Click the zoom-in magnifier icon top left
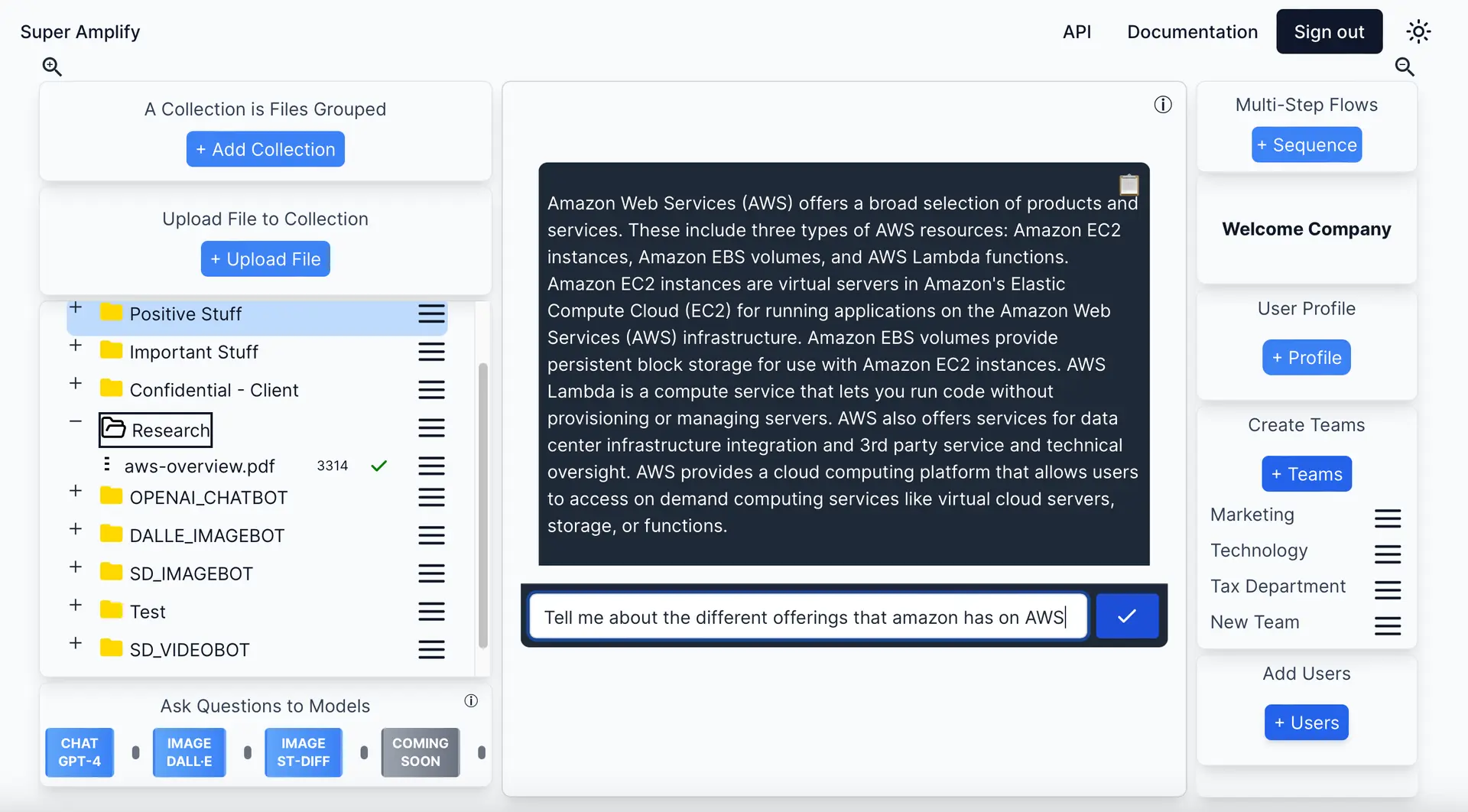This screenshot has width=1468, height=812. pos(52,67)
